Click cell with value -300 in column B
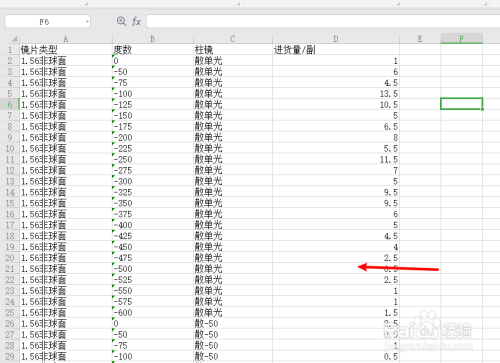The height and width of the screenshot is (363, 500). (x=153, y=181)
